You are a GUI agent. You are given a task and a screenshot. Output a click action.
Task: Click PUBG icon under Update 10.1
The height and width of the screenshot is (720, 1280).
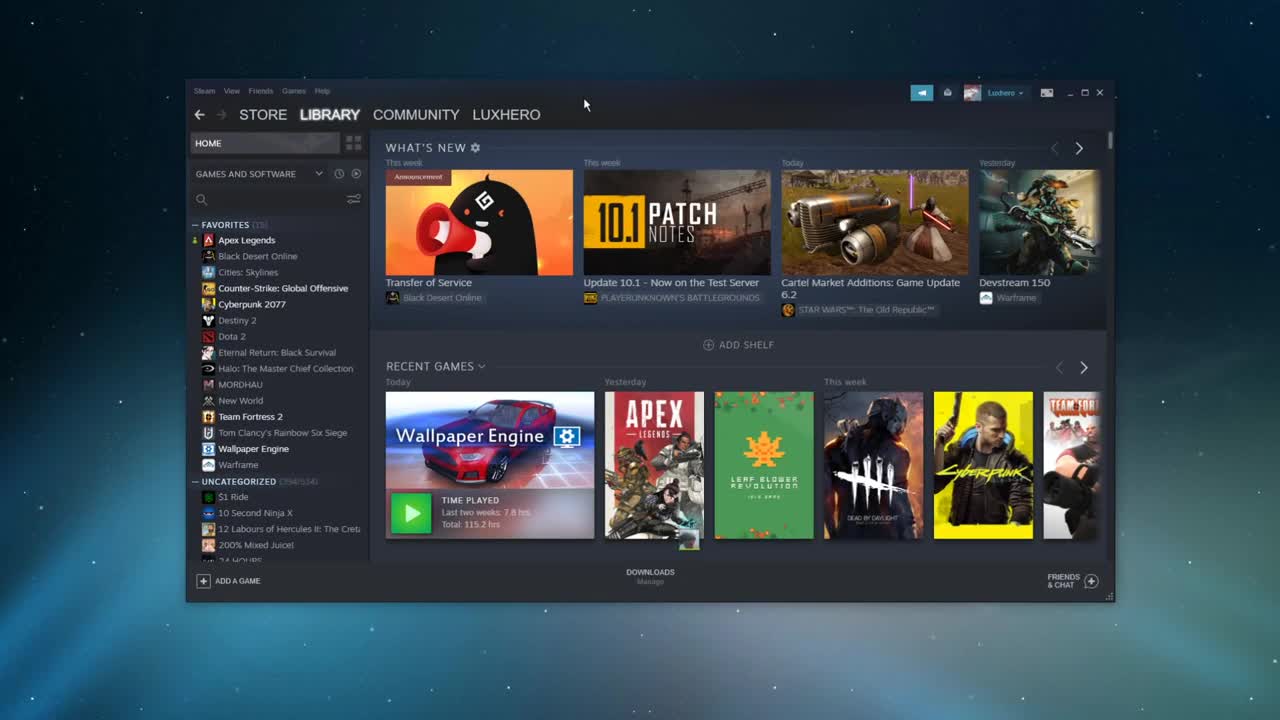(x=590, y=298)
